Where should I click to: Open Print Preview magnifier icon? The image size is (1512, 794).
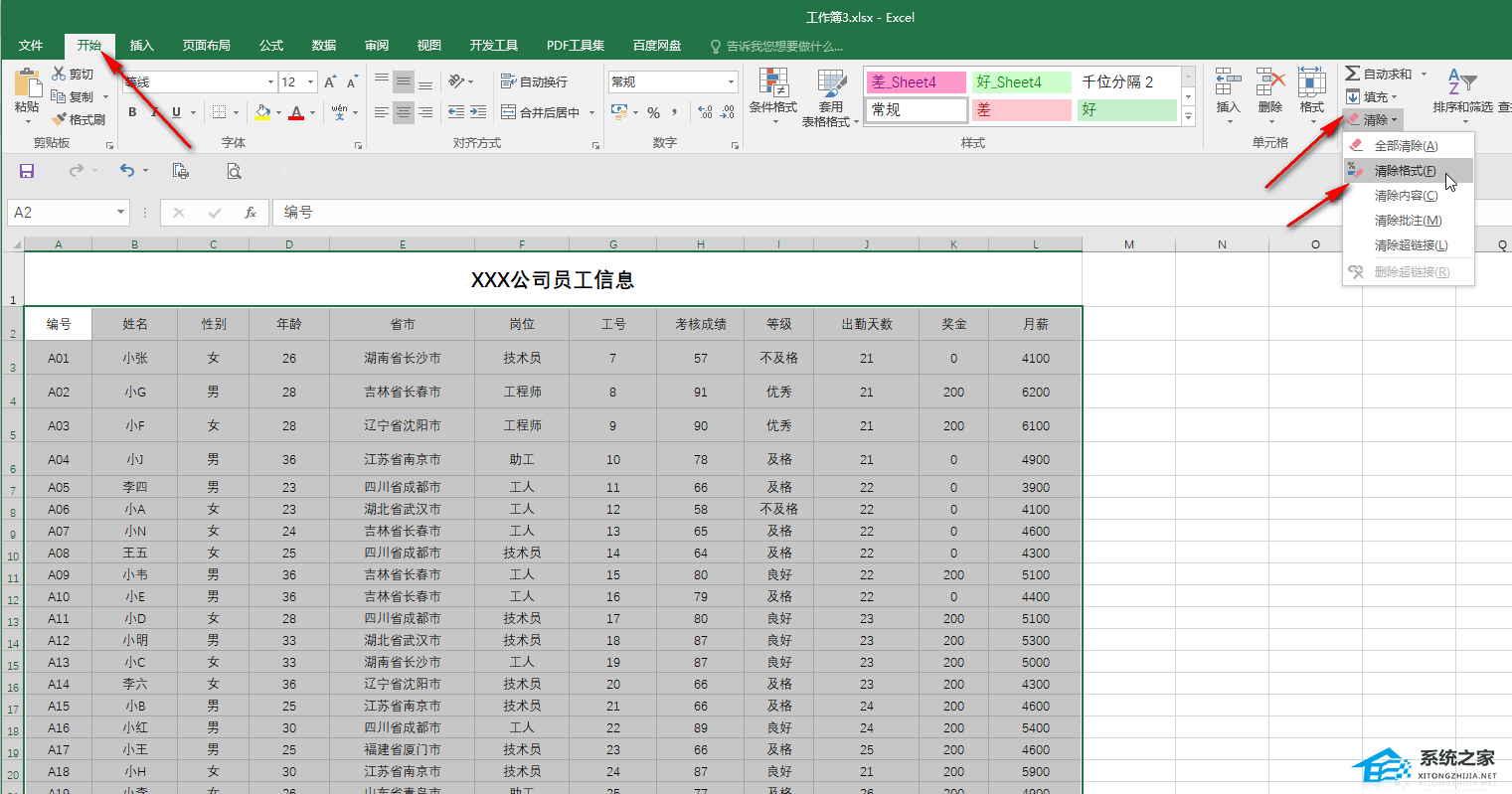tap(234, 171)
